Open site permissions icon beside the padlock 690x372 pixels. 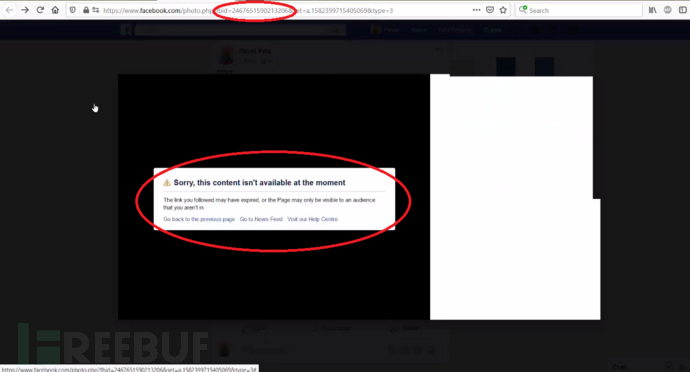pyautogui.click(x=95, y=10)
